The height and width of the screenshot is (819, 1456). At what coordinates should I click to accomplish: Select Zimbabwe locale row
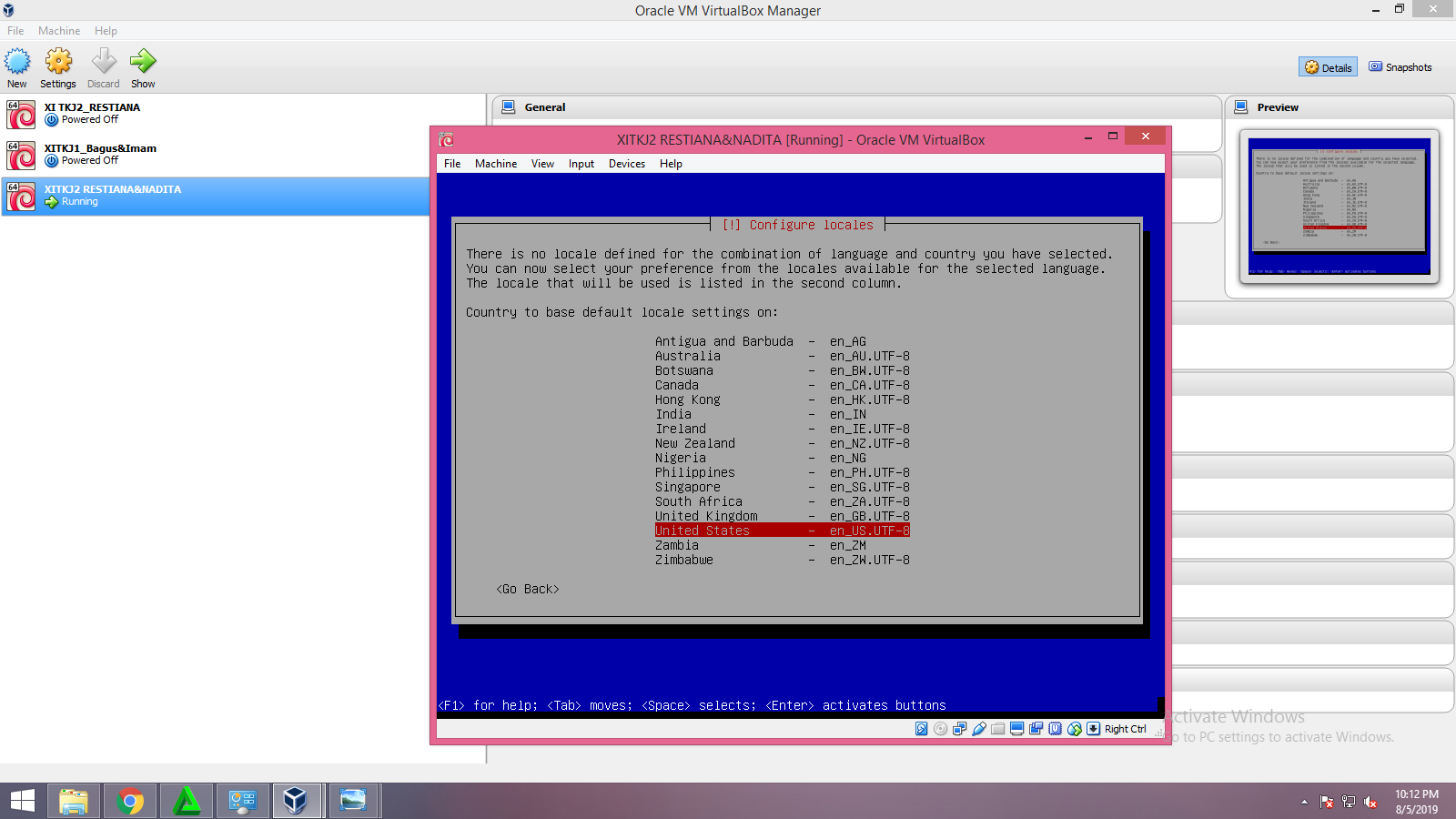(783, 560)
